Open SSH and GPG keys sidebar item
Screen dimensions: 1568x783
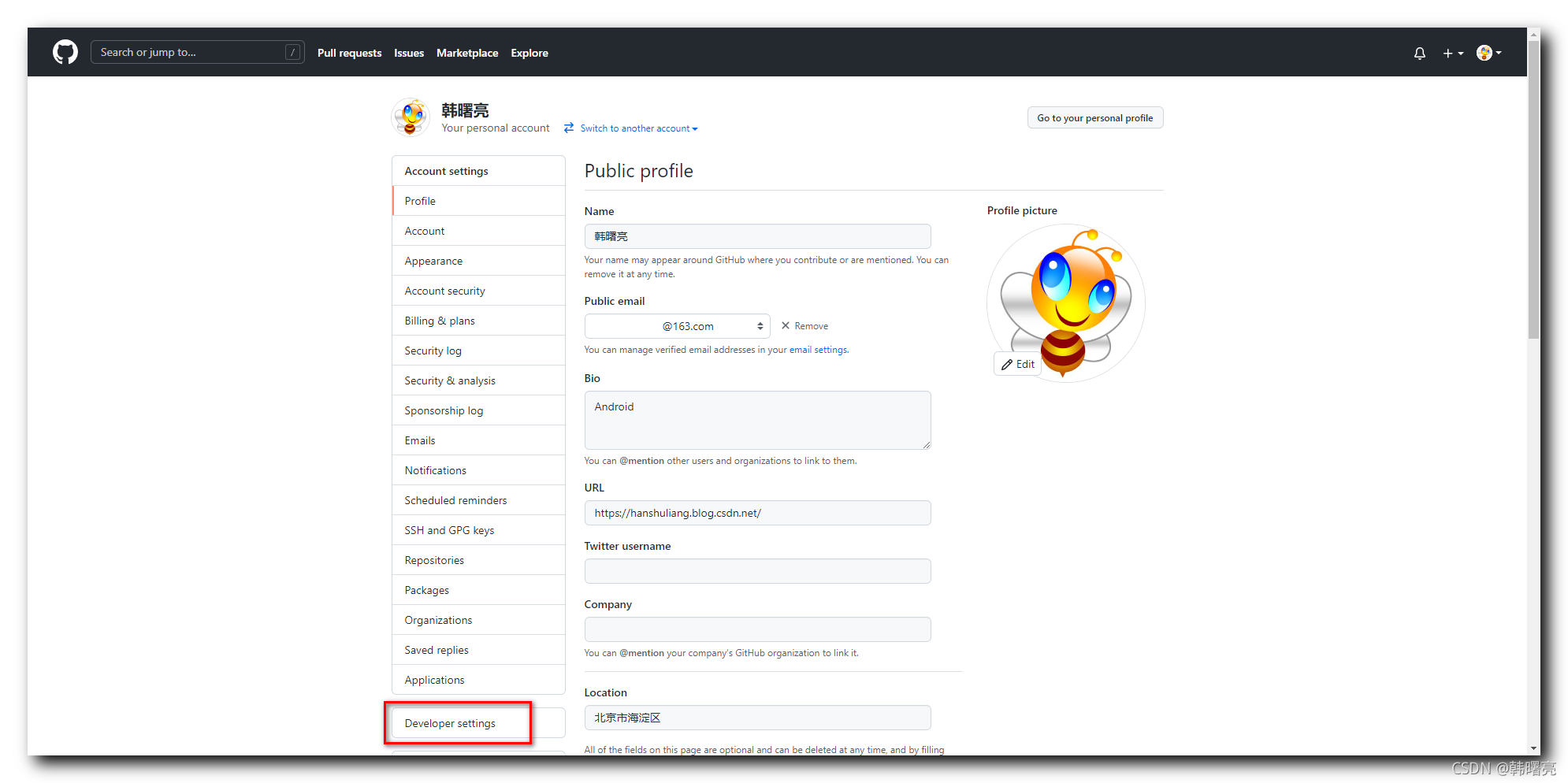coord(478,530)
